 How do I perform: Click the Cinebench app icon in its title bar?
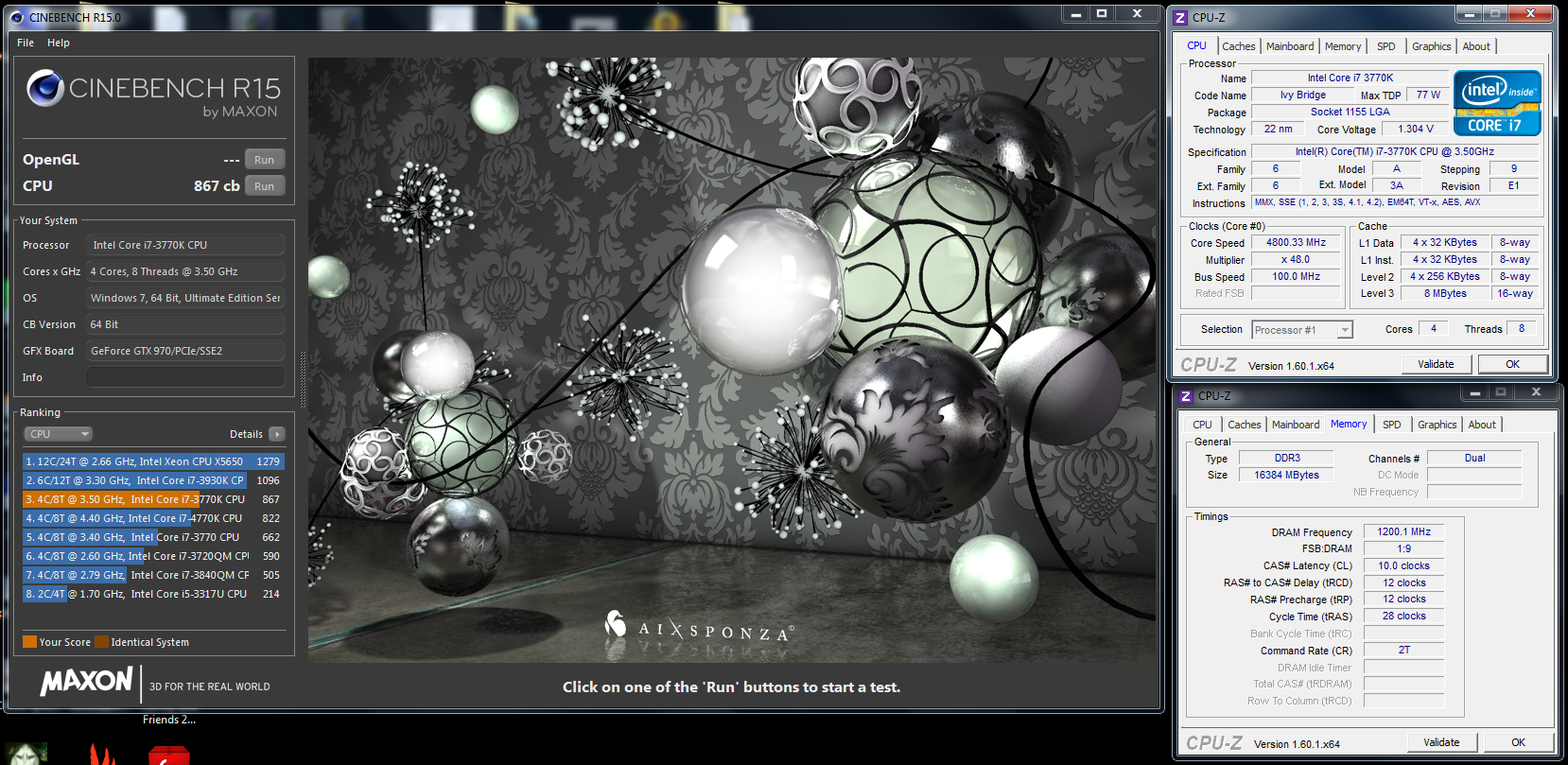coord(16,17)
